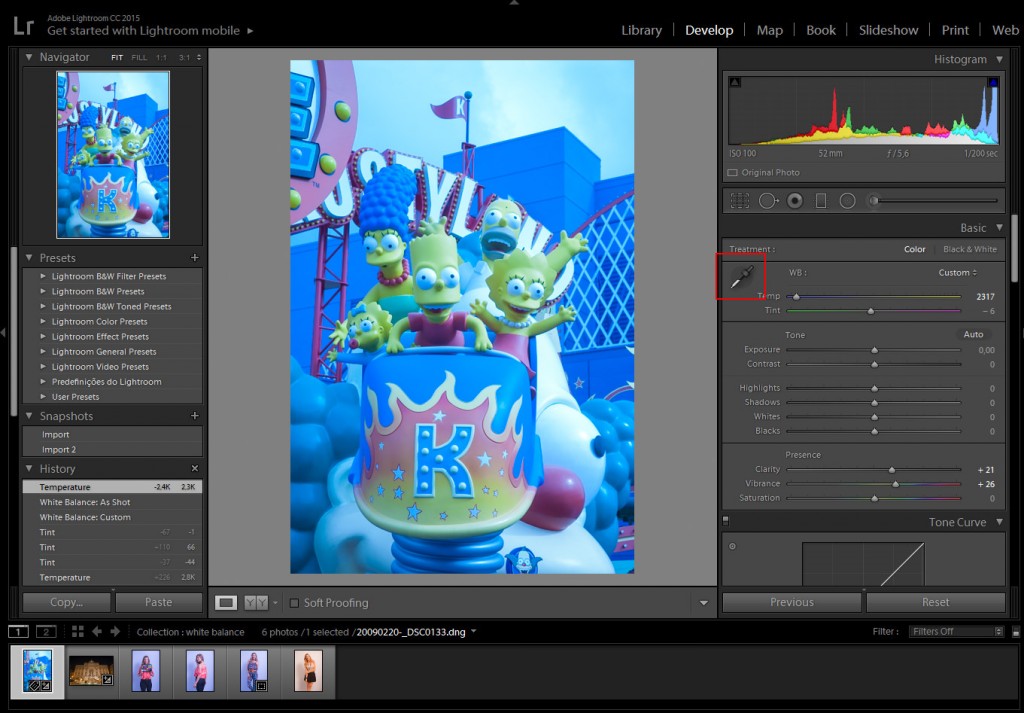Click the Vibrance slider handle
Viewport: 1024px width, 713px height.
click(x=895, y=484)
